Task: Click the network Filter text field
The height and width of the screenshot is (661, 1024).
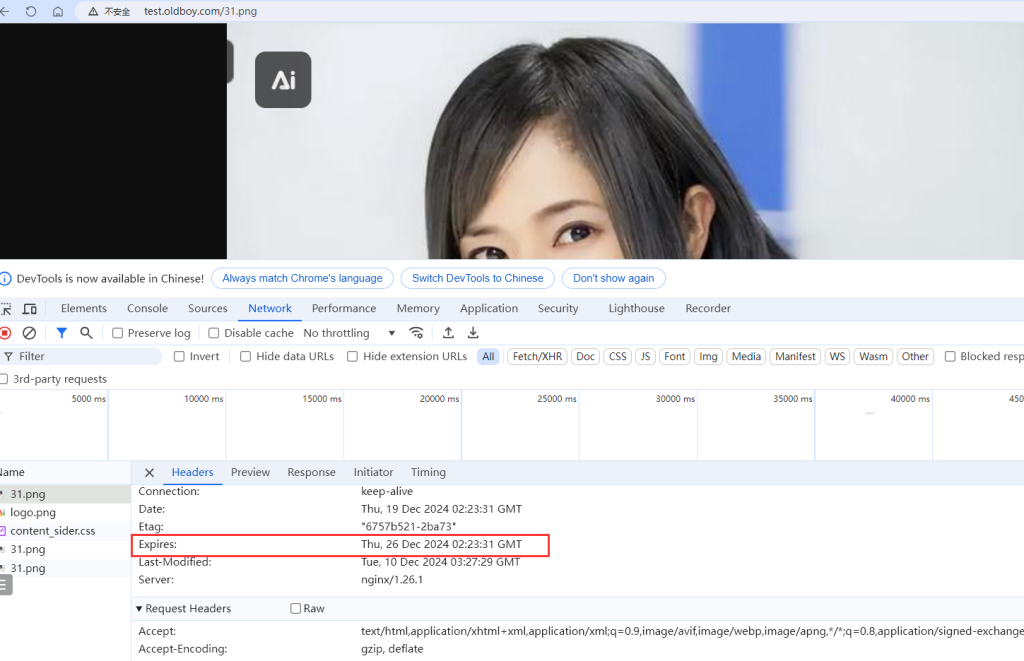Action: (x=85, y=356)
